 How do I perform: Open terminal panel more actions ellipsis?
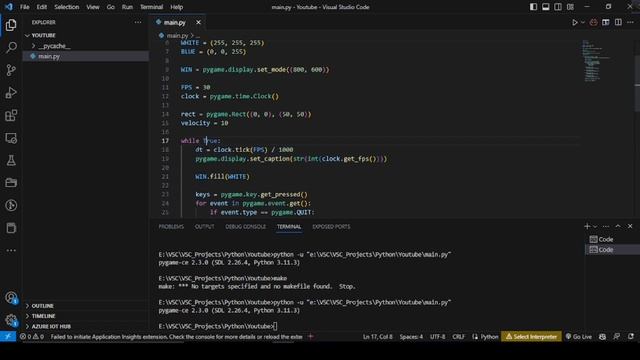click(606, 227)
